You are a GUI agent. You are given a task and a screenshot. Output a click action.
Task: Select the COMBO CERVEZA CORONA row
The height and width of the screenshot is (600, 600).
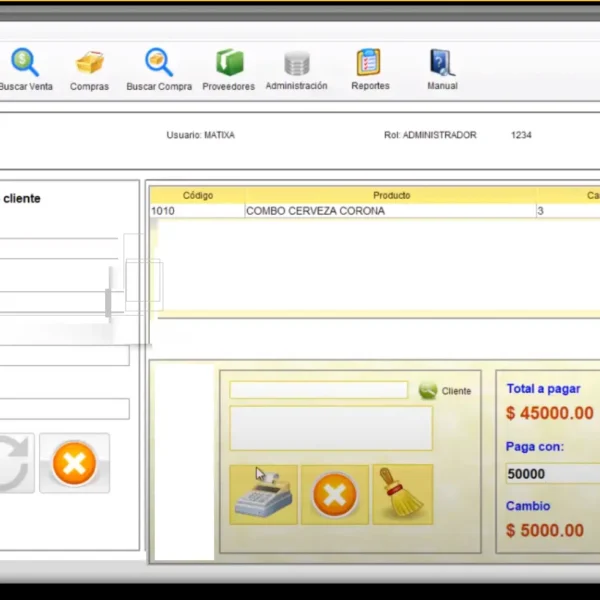tap(390, 211)
